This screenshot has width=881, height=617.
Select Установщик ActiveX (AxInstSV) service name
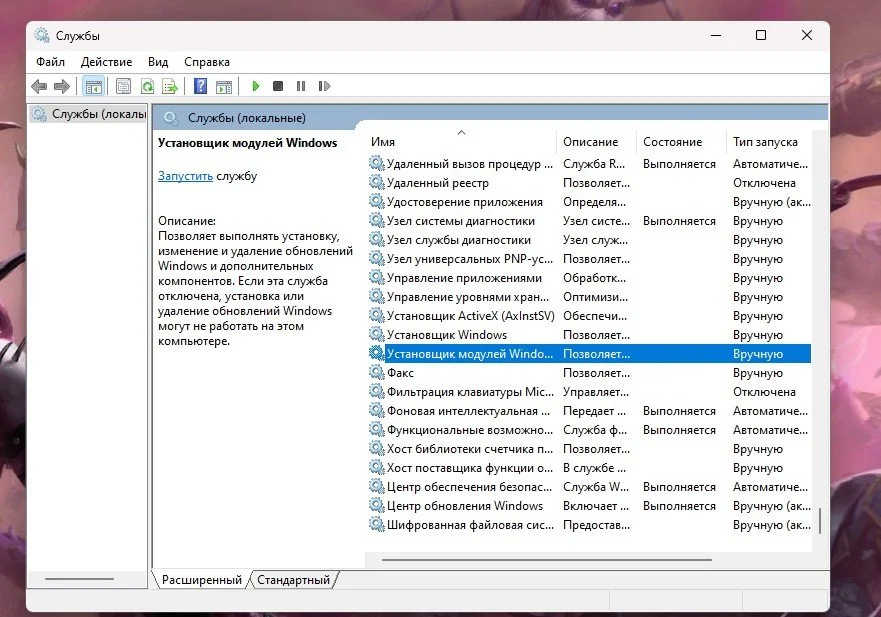(x=470, y=316)
